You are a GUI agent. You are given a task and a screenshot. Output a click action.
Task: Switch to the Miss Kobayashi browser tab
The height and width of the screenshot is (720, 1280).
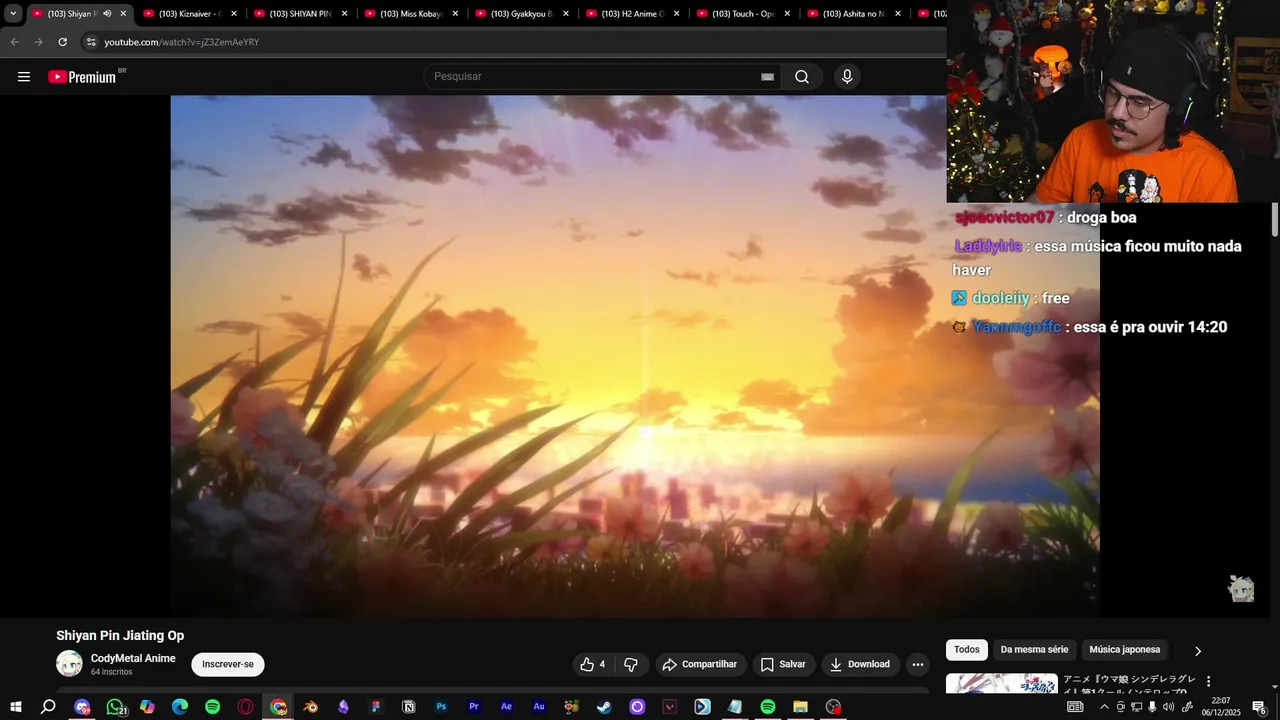410,14
